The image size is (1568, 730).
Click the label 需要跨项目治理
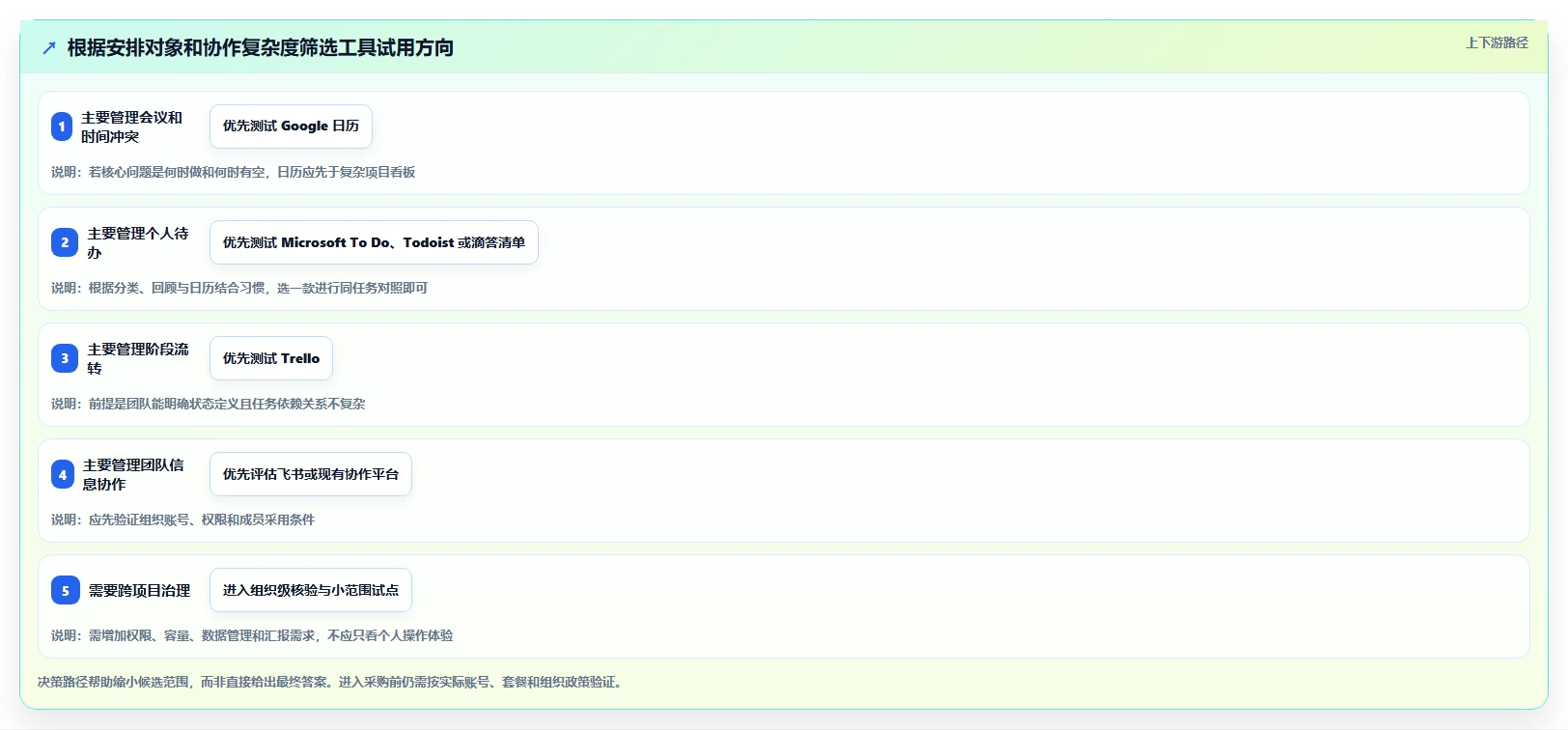click(139, 590)
